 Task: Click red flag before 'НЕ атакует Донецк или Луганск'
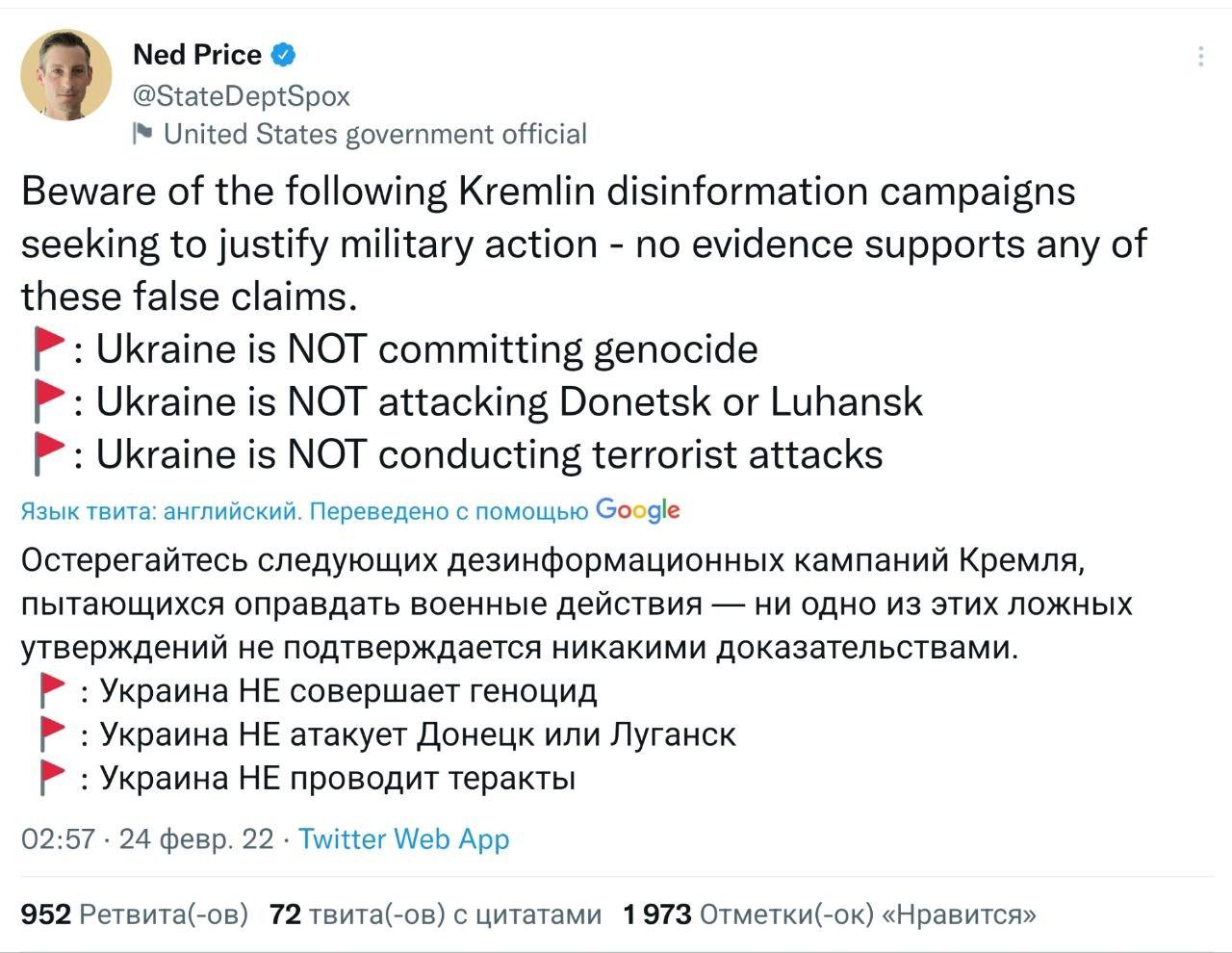coord(52,734)
